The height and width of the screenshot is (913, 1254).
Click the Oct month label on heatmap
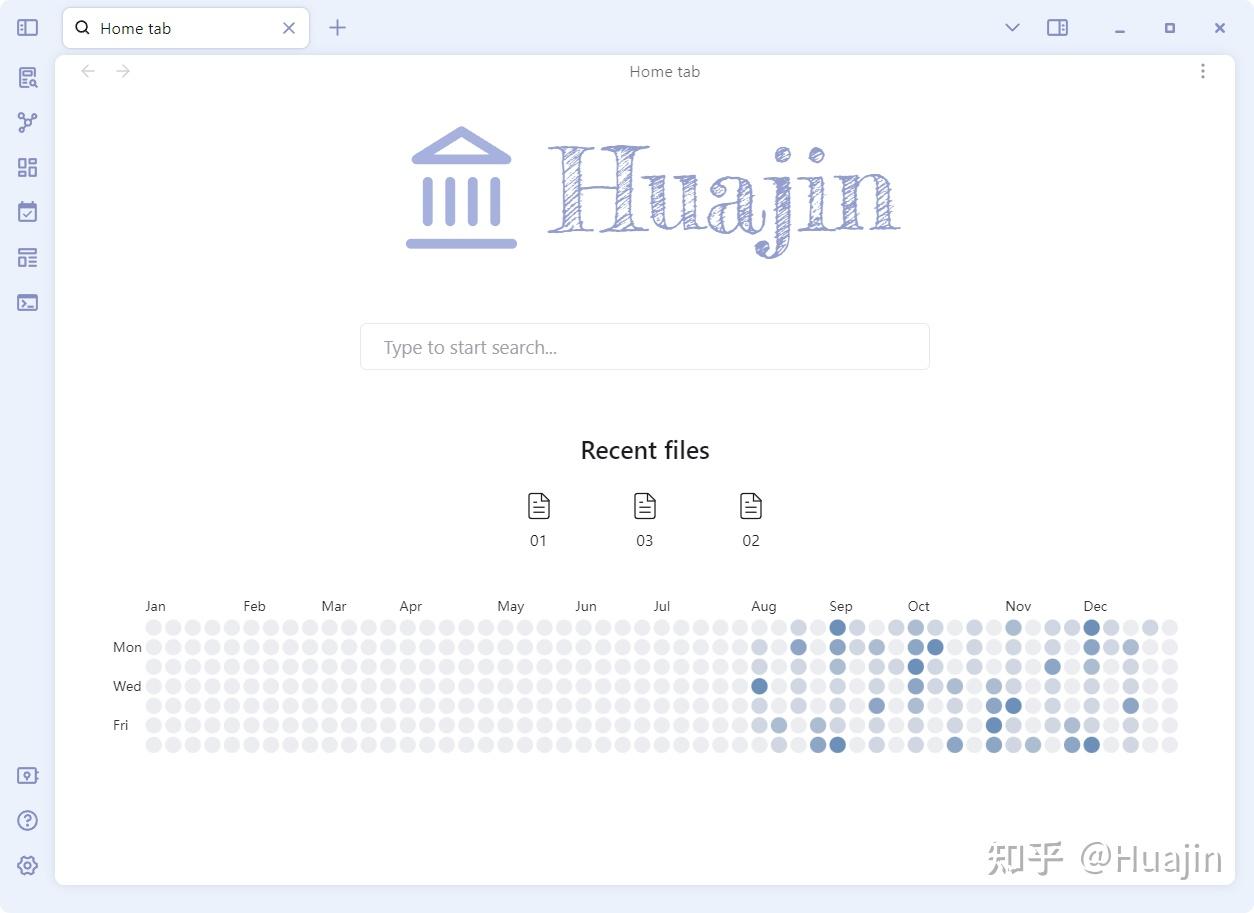[x=919, y=606]
